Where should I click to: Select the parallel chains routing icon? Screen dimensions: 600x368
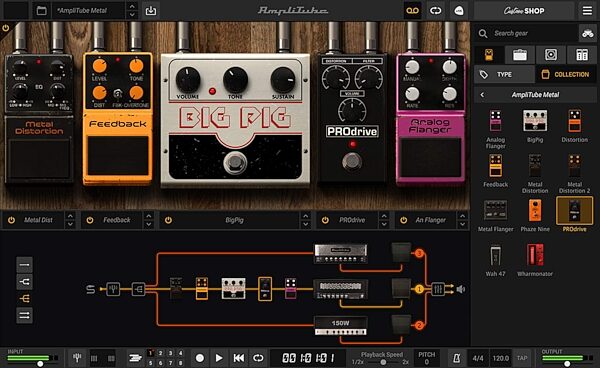click(x=24, y=315)
